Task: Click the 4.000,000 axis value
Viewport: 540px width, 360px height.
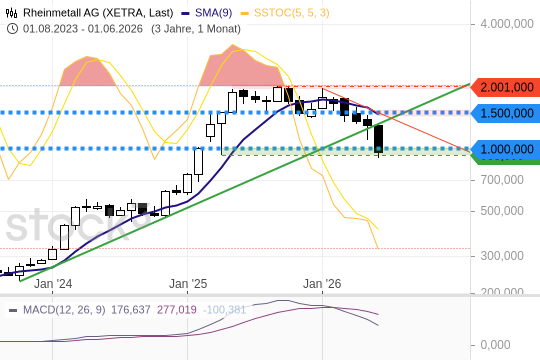Action: [x=507, y=24]
